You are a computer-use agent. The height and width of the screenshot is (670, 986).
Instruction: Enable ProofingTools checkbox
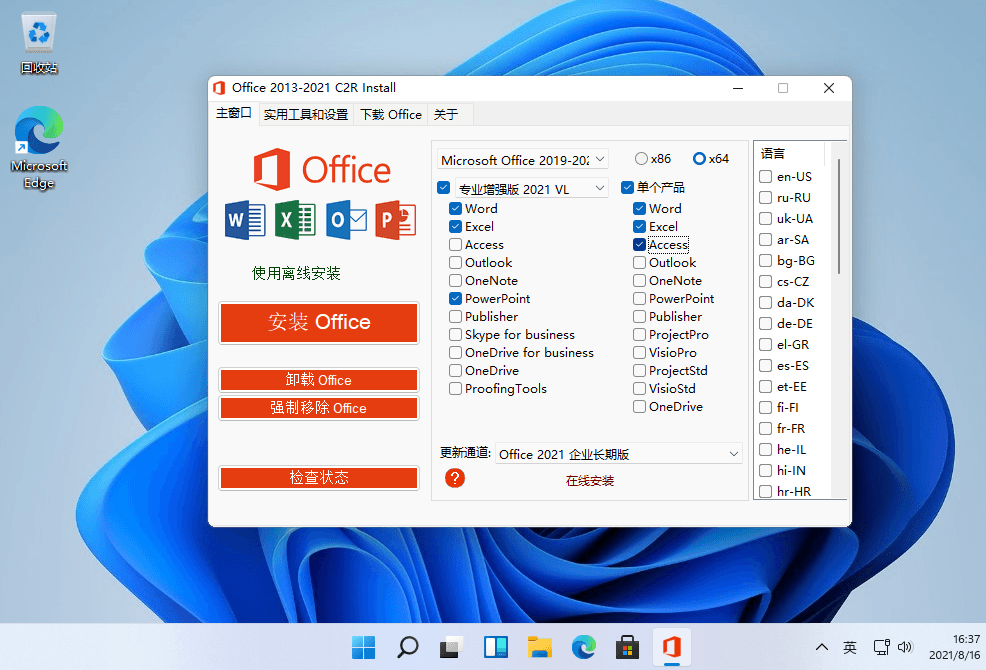pos(455,389)
